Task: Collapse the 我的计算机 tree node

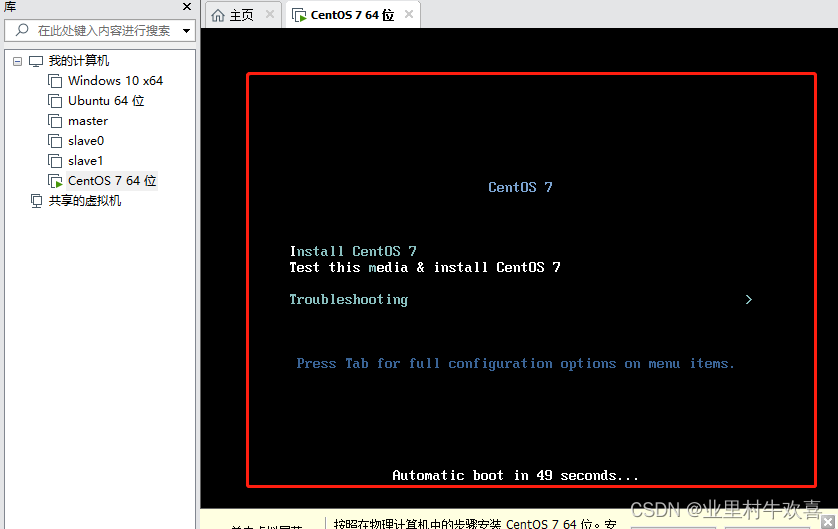Action: [18, 61]
